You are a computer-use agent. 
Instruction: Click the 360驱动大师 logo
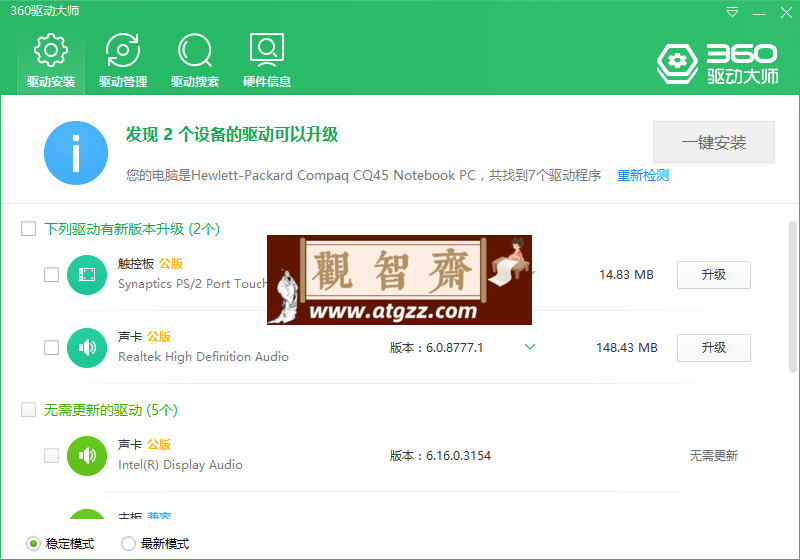[717, 64]
